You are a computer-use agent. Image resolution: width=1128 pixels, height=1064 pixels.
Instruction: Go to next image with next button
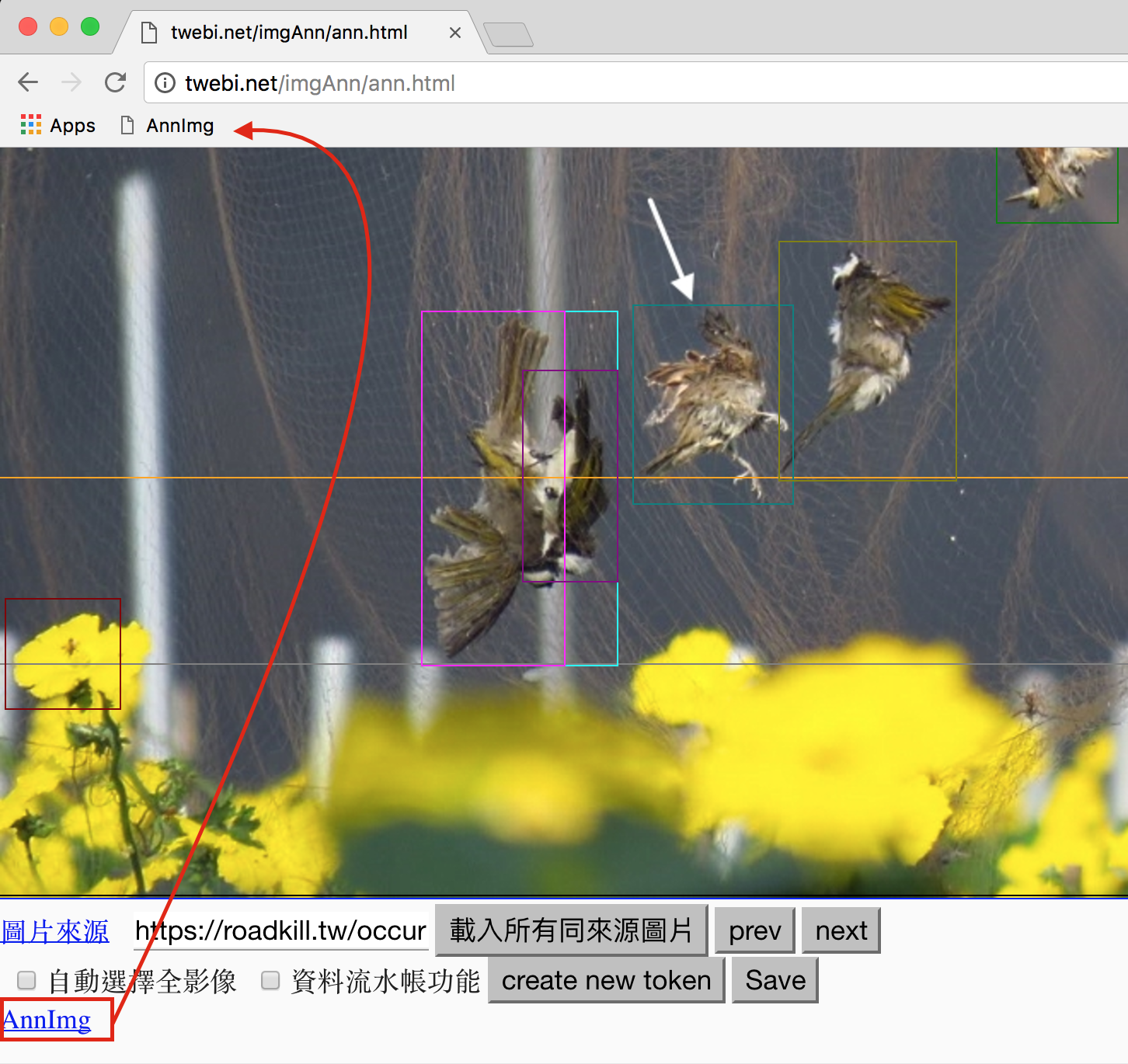841,930
